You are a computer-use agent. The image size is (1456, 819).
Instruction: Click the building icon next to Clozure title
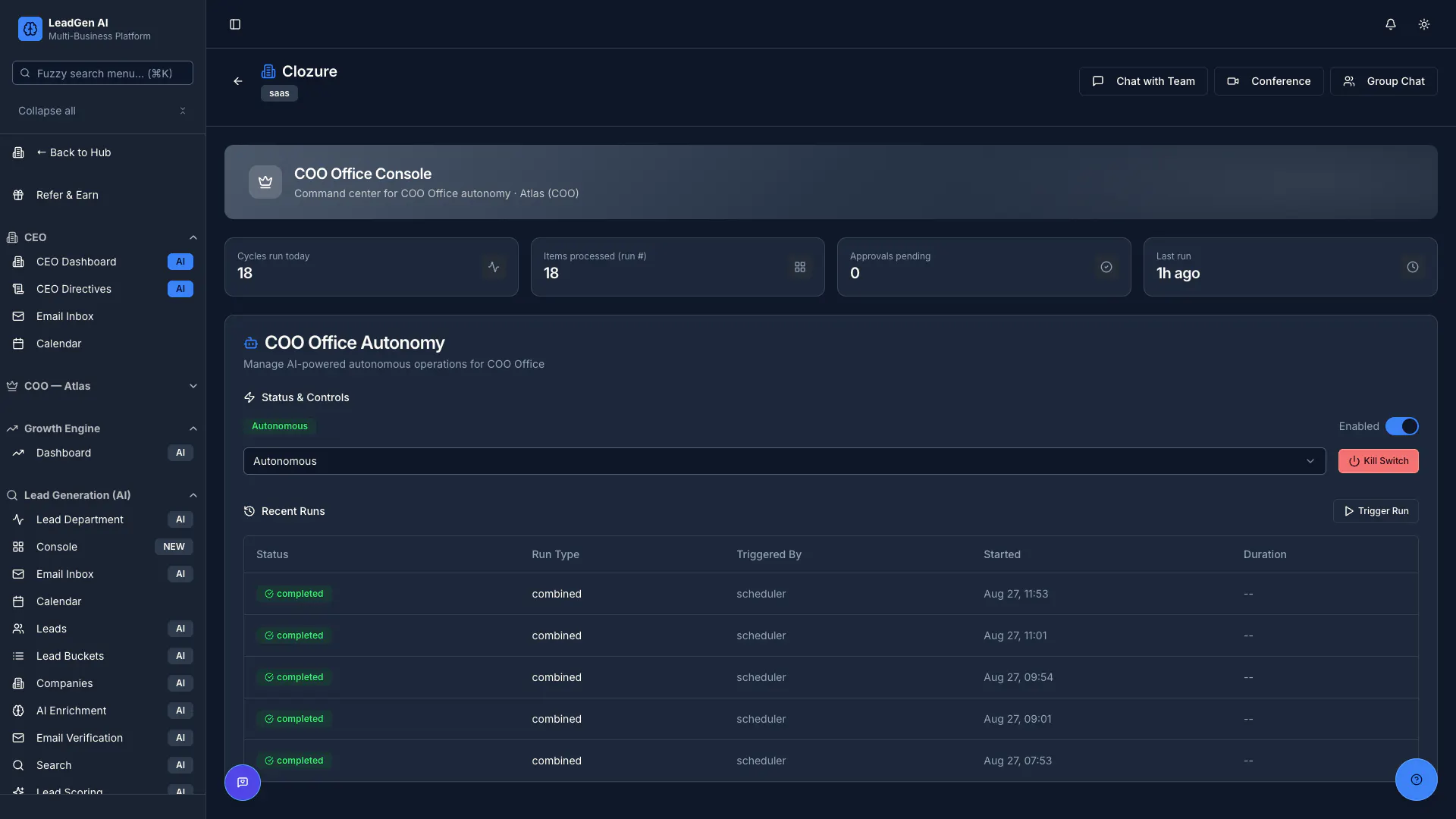pos(268,71)
